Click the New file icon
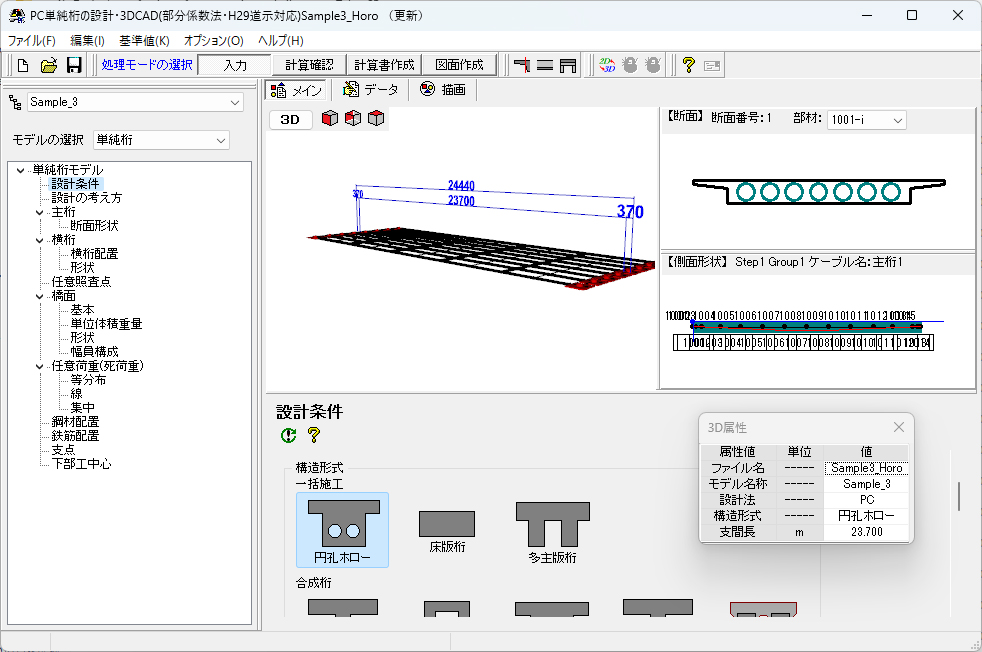982x652 pixels. pos(23,65)
